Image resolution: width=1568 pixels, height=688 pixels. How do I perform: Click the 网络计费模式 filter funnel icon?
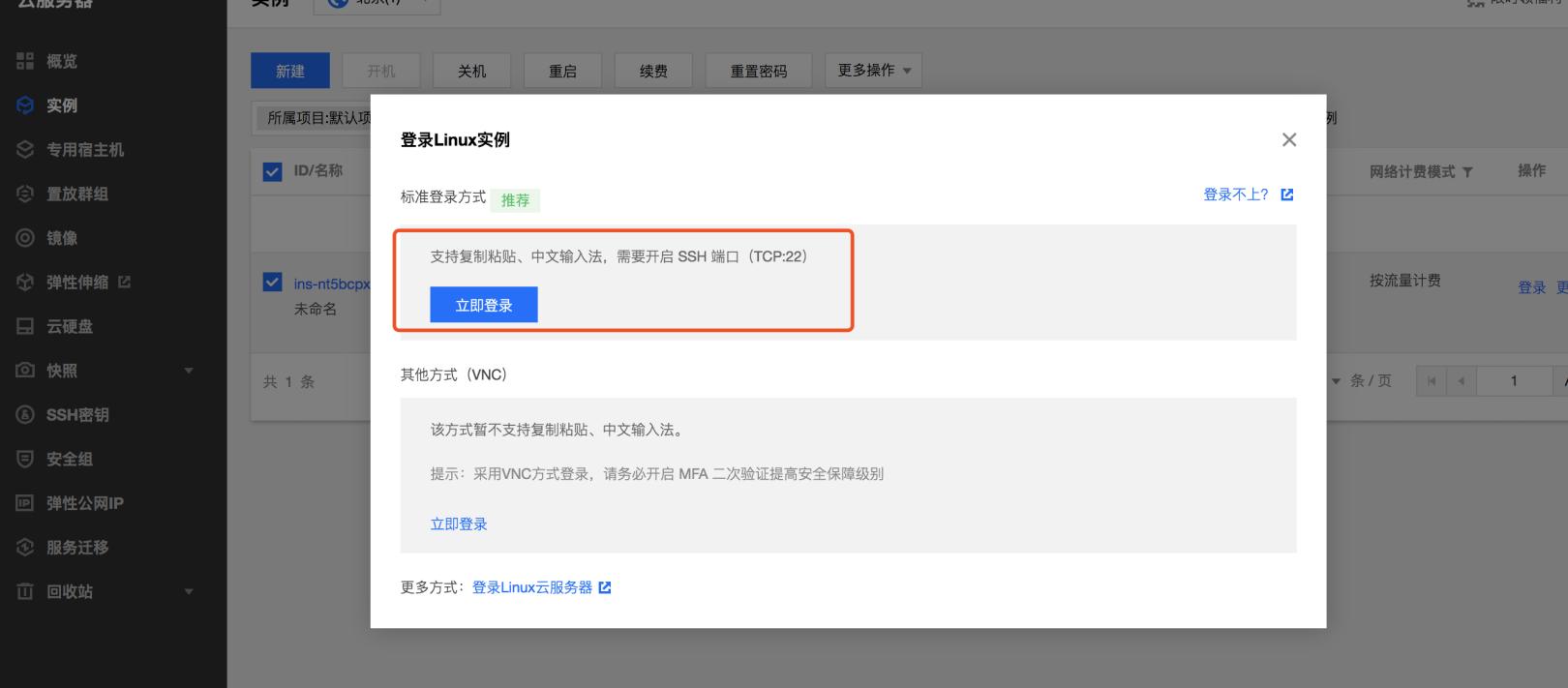click(1467, 172)
